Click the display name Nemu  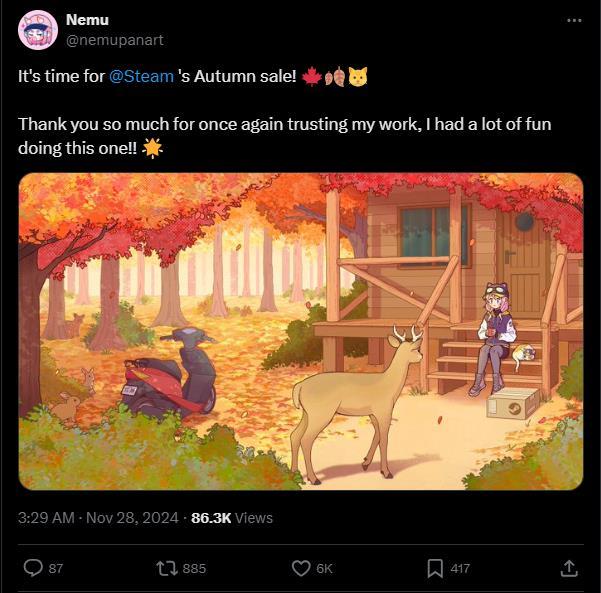[87, 19]
